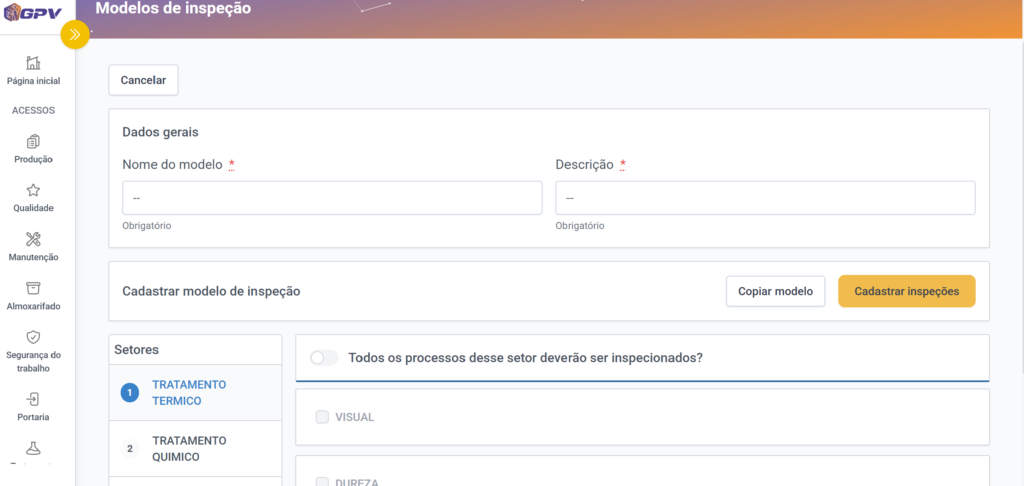Open Página inicial factory icon
The width and height of the screenshot is (1024, 486).
[x=33, y=63]
